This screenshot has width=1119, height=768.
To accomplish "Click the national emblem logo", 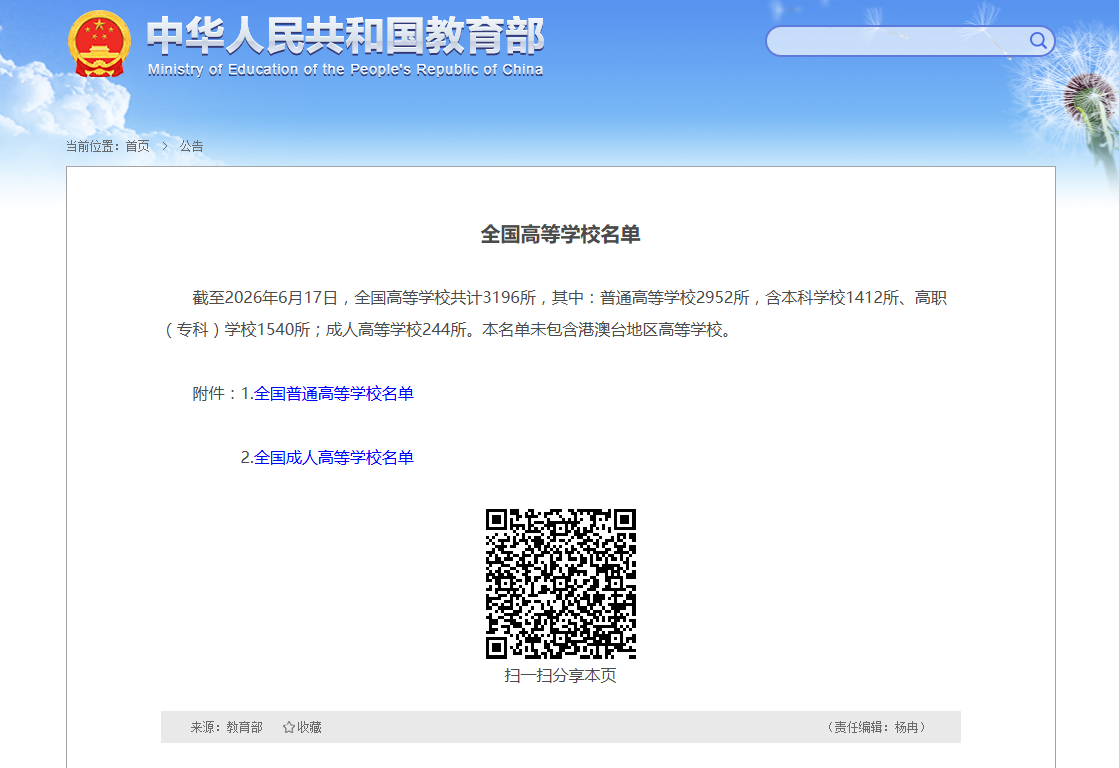I will point(99,44).
